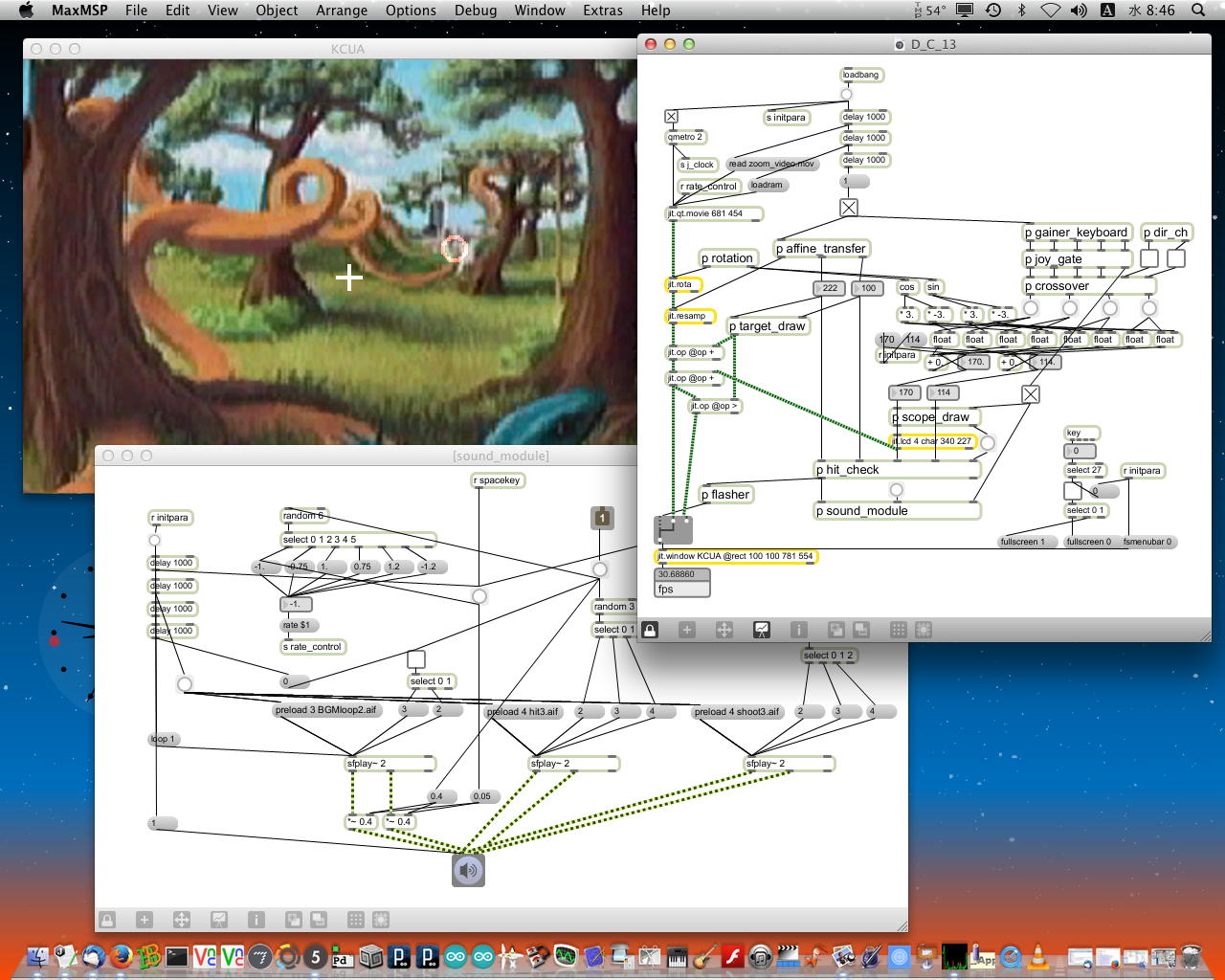The height and width of the screenshot is (980, 1225).
Task: Toggle the empty box below select 27
Action: click(1073, 491)
